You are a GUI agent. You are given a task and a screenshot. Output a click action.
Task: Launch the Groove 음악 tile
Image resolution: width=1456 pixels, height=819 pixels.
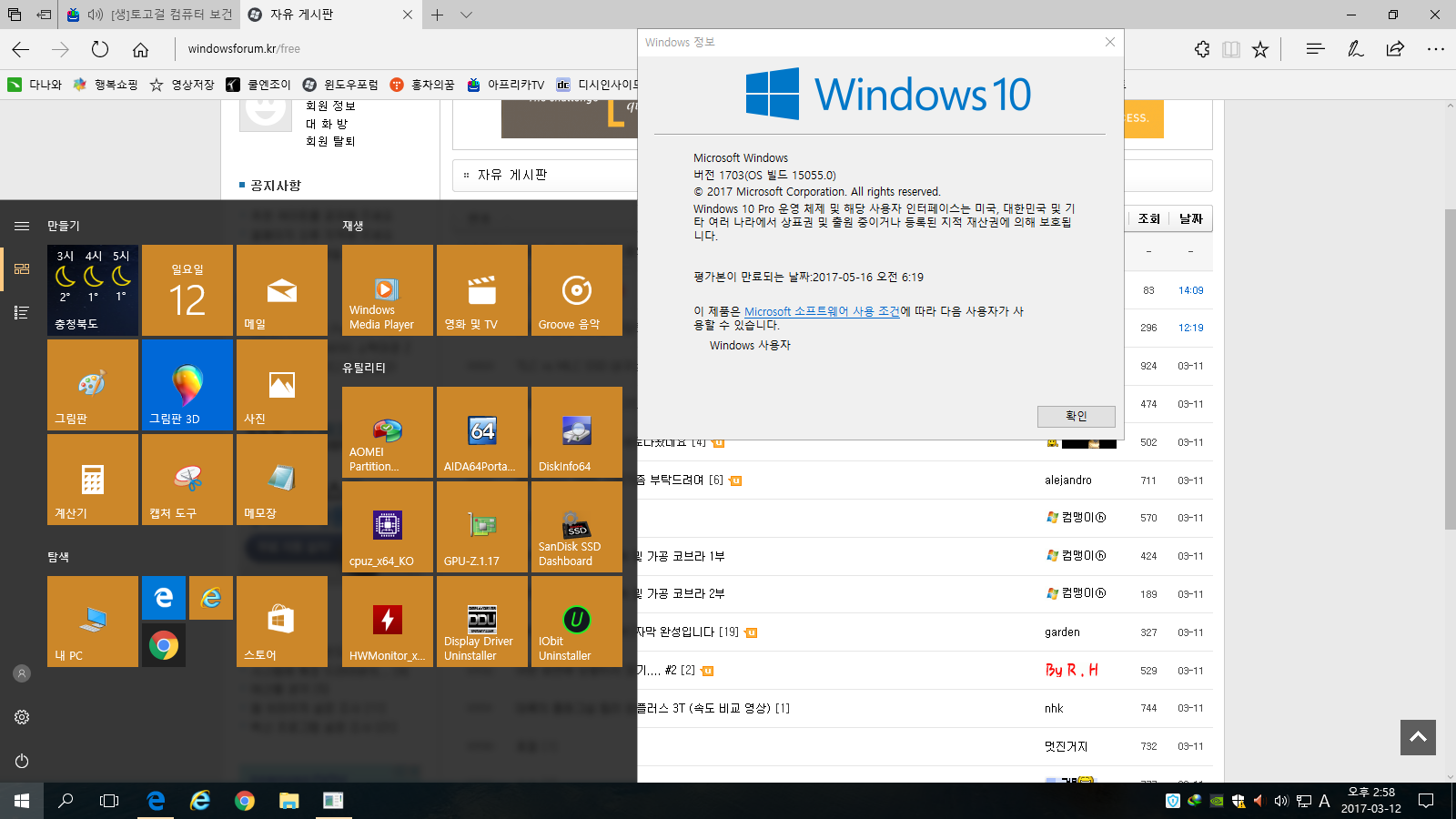pyautogui.click(x=577, y=290)
